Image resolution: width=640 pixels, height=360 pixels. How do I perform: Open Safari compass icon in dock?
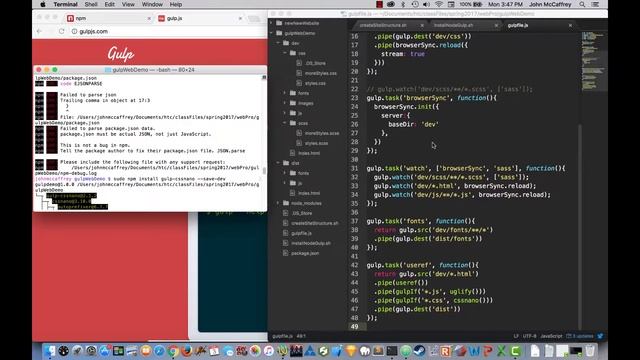tap(159, 351)
